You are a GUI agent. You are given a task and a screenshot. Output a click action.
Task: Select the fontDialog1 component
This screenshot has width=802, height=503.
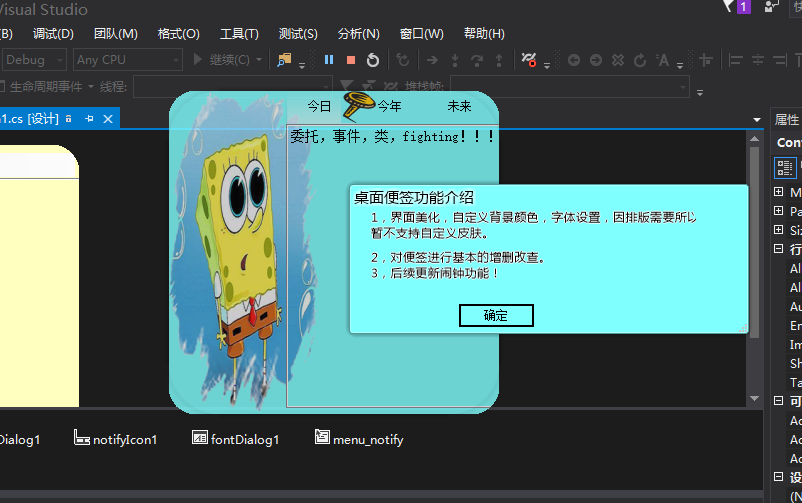[x=236, y=439]
